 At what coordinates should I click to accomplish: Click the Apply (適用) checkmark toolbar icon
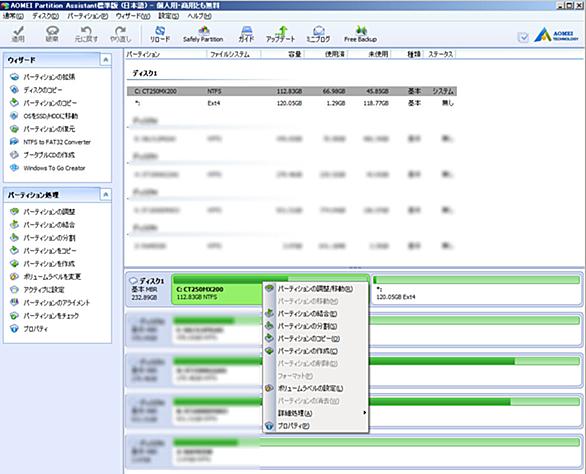pos(18,31)
